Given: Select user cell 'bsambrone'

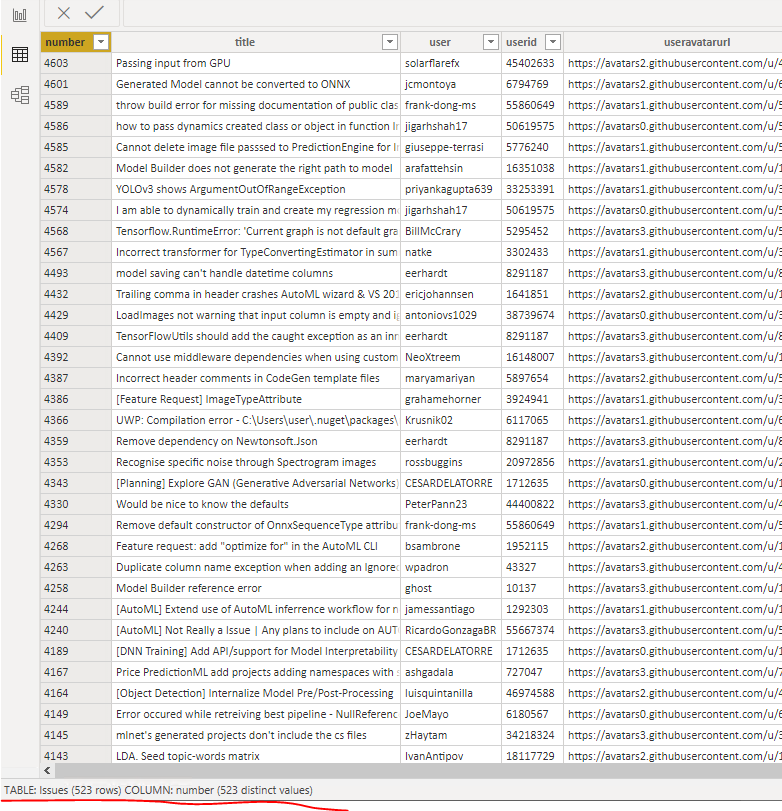Looking at the screenshot, I should click(450, 546).
